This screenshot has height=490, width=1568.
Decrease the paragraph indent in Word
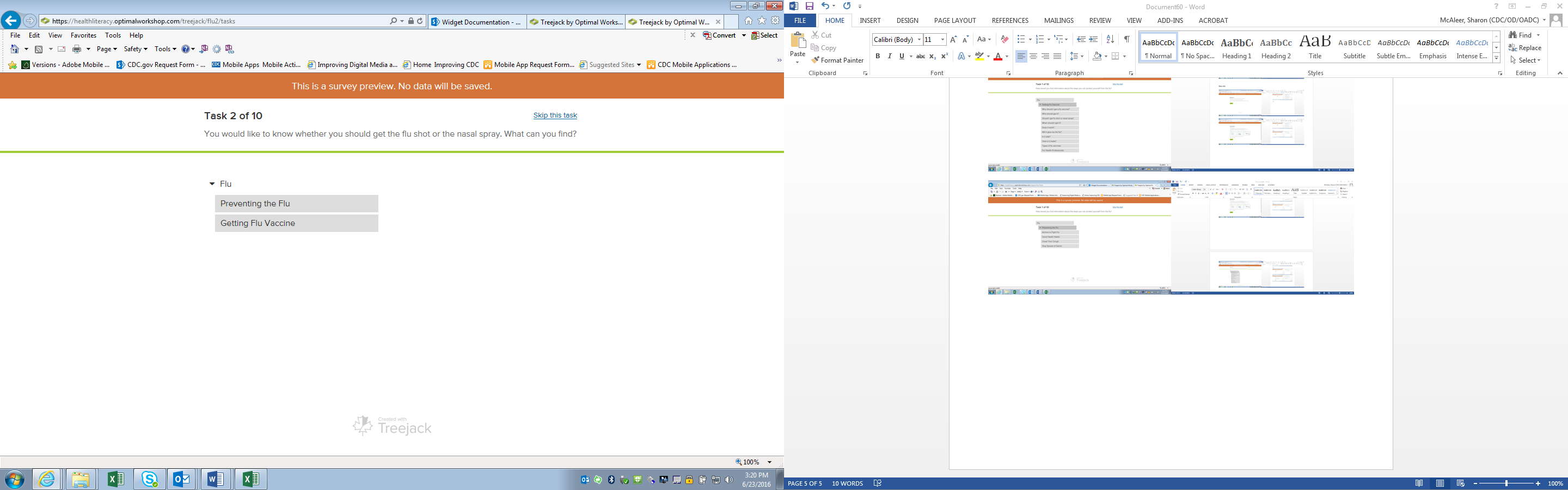click(1081, 40)
